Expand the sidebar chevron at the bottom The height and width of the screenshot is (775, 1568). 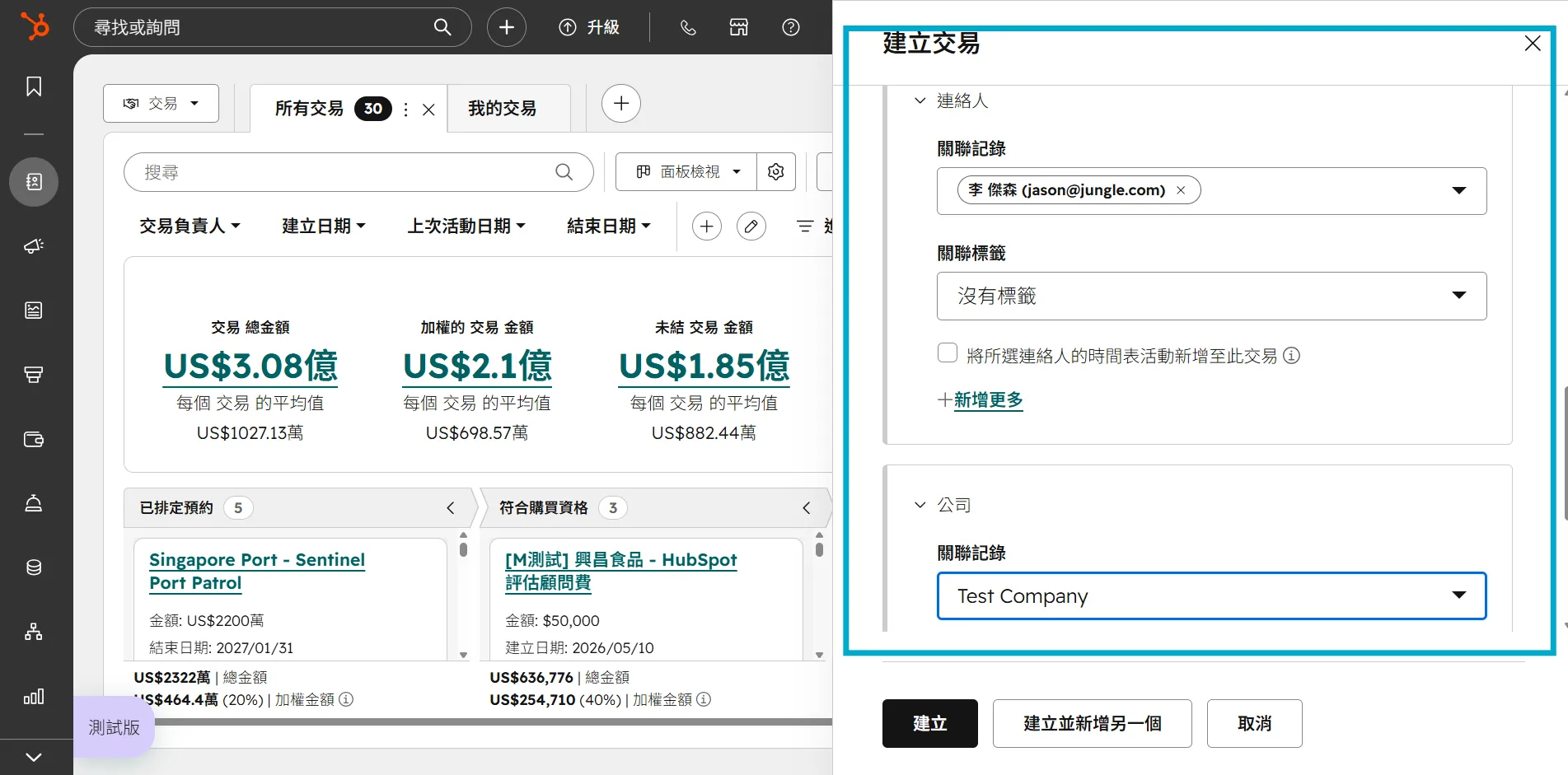tap(34, 757)
